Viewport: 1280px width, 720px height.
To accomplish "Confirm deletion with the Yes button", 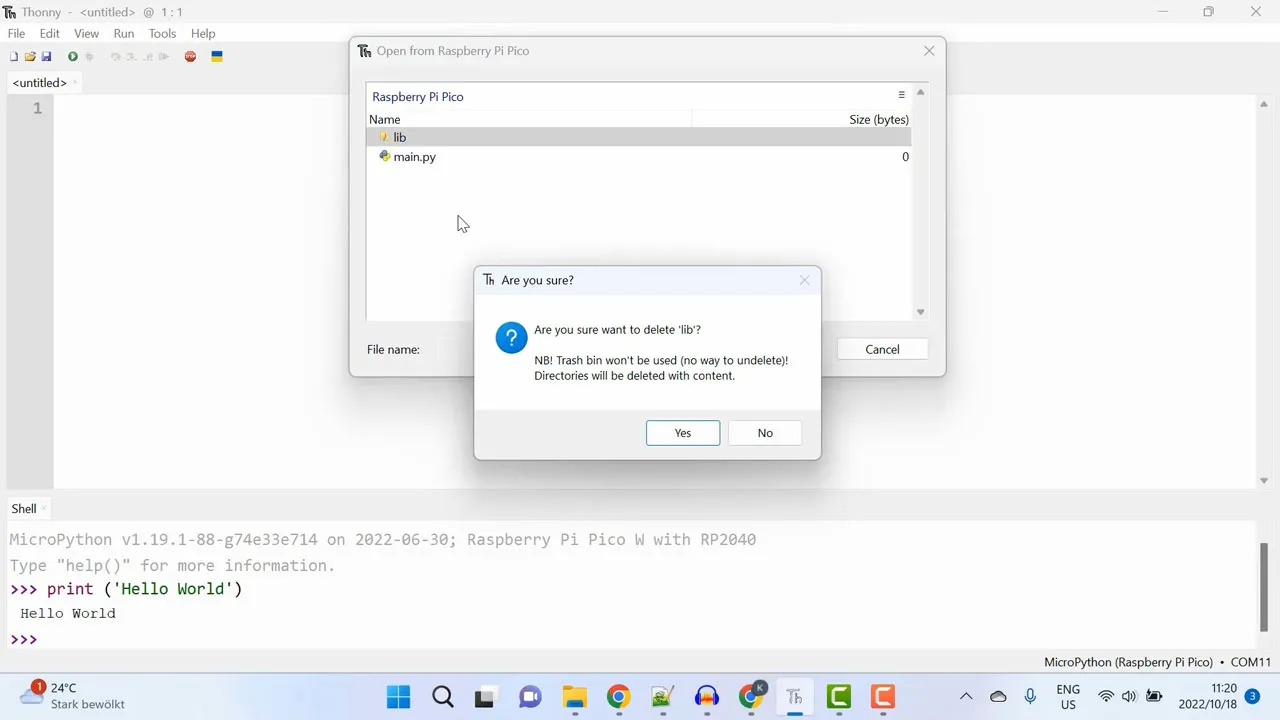I will coord(683,433).
